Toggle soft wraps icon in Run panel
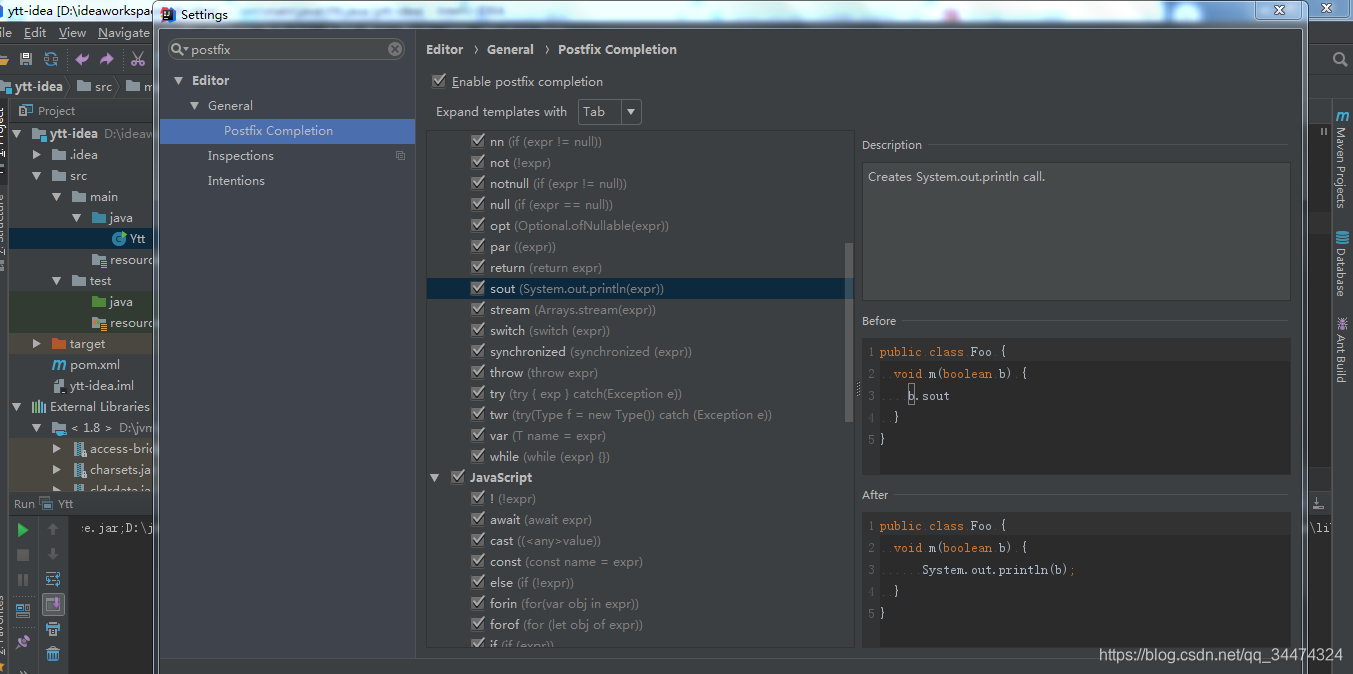This screenshot has width=1353, height=674. [53, 579]
